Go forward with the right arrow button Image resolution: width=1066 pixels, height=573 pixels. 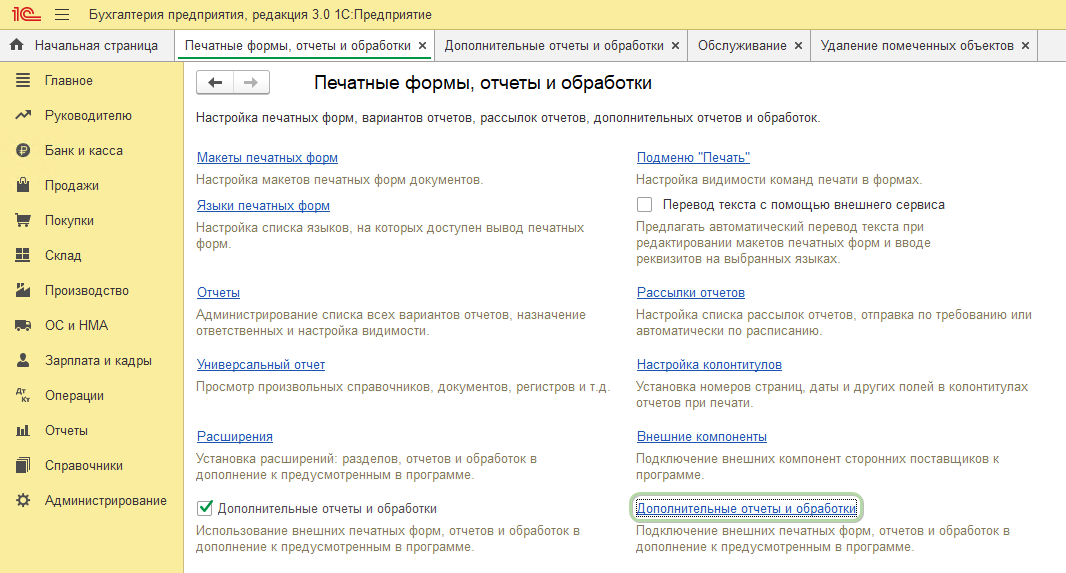251,82
